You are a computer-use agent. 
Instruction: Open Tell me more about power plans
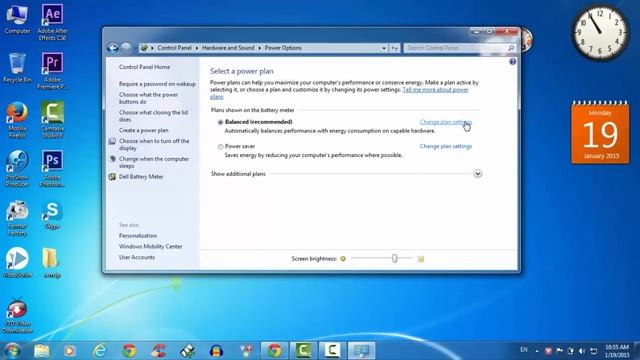point(435,90)
